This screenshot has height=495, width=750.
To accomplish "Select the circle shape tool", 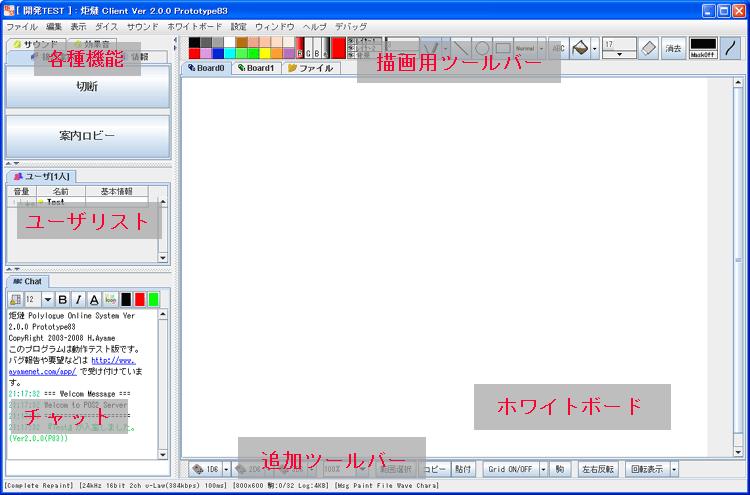I will pyautogui.click(x=482, y=48).
